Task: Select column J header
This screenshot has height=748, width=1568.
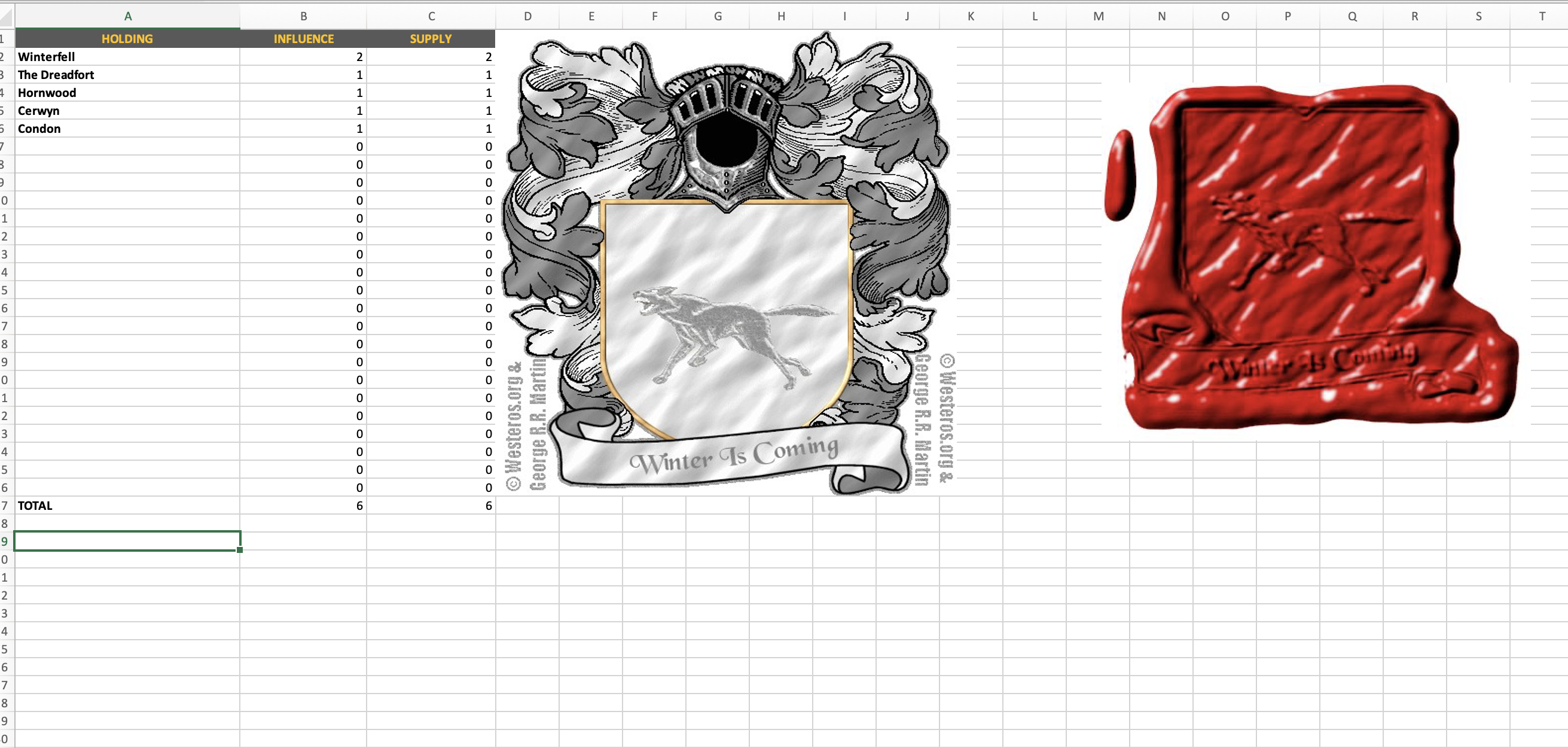Action: point(908,16)
